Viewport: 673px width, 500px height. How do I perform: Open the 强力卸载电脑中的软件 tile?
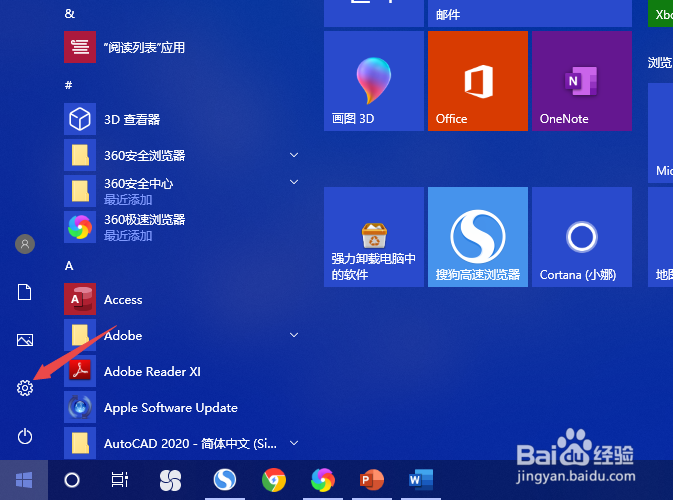point(374,237)
